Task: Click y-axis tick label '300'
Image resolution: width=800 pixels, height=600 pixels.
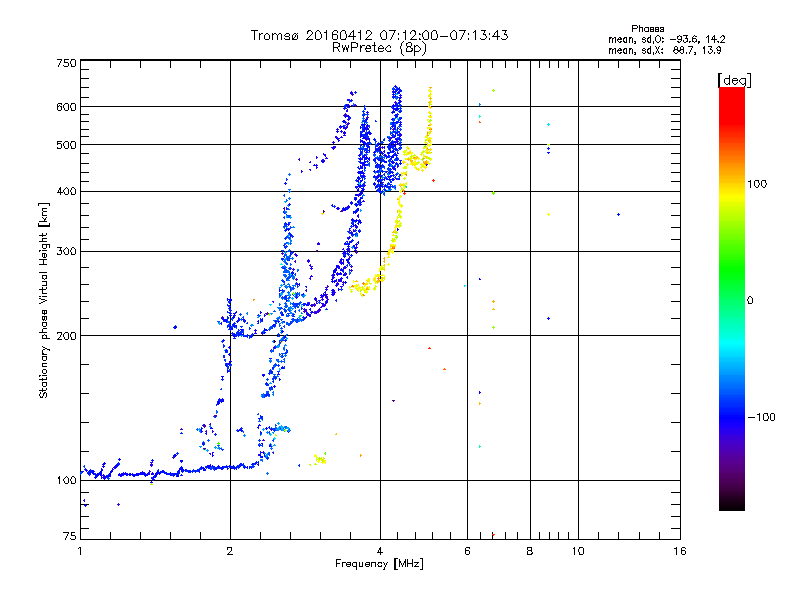Action: click(66, 252)
